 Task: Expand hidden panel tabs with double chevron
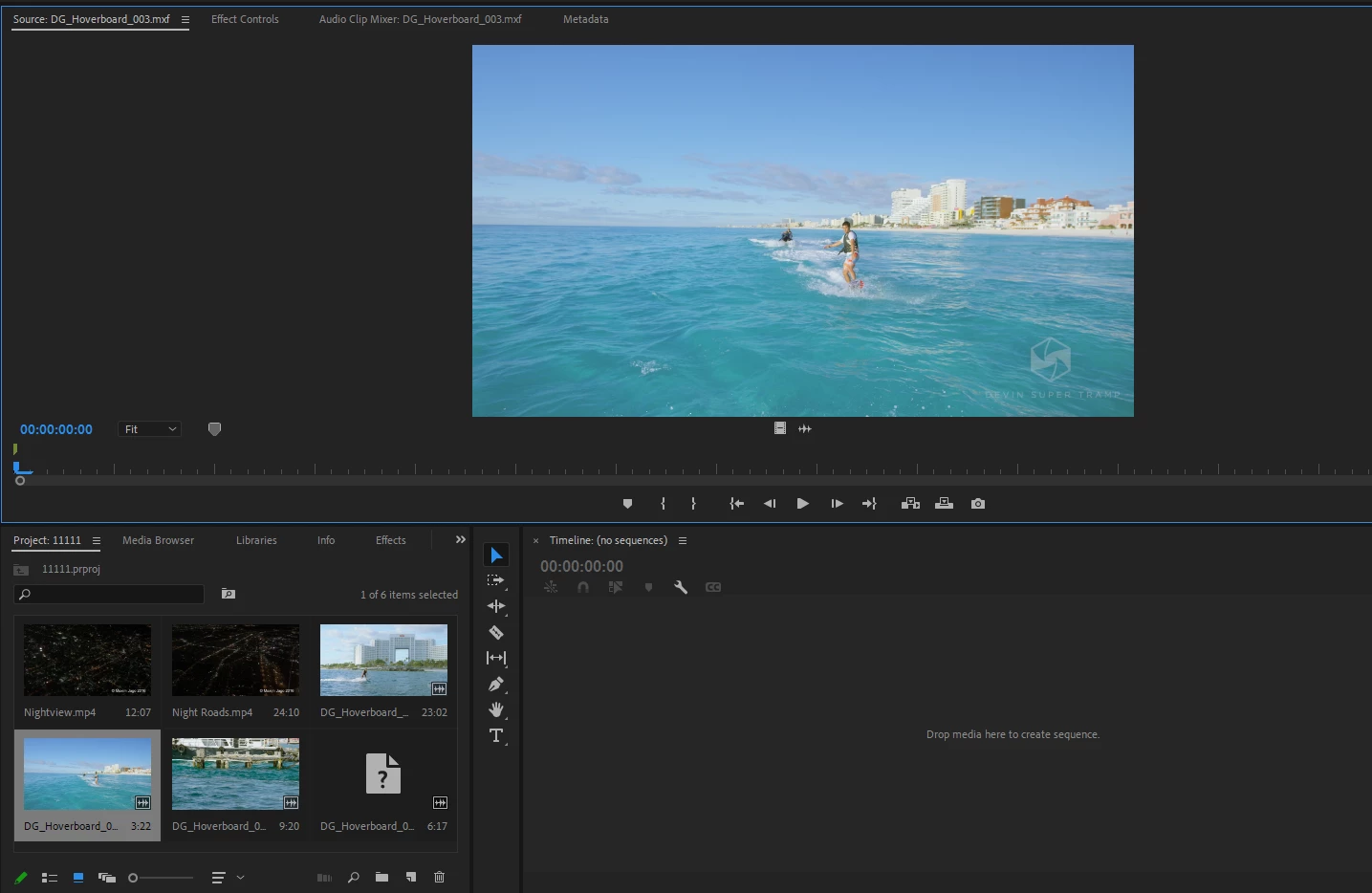tap(461, 540)
